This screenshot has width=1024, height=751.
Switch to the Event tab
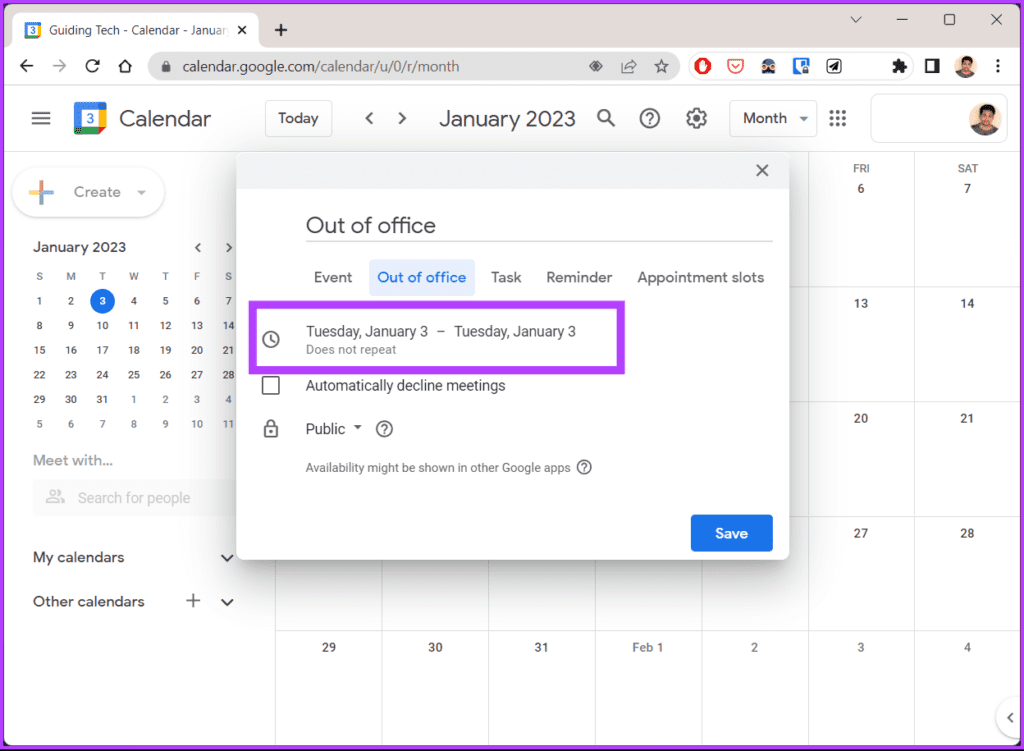(x=333, y=278)
